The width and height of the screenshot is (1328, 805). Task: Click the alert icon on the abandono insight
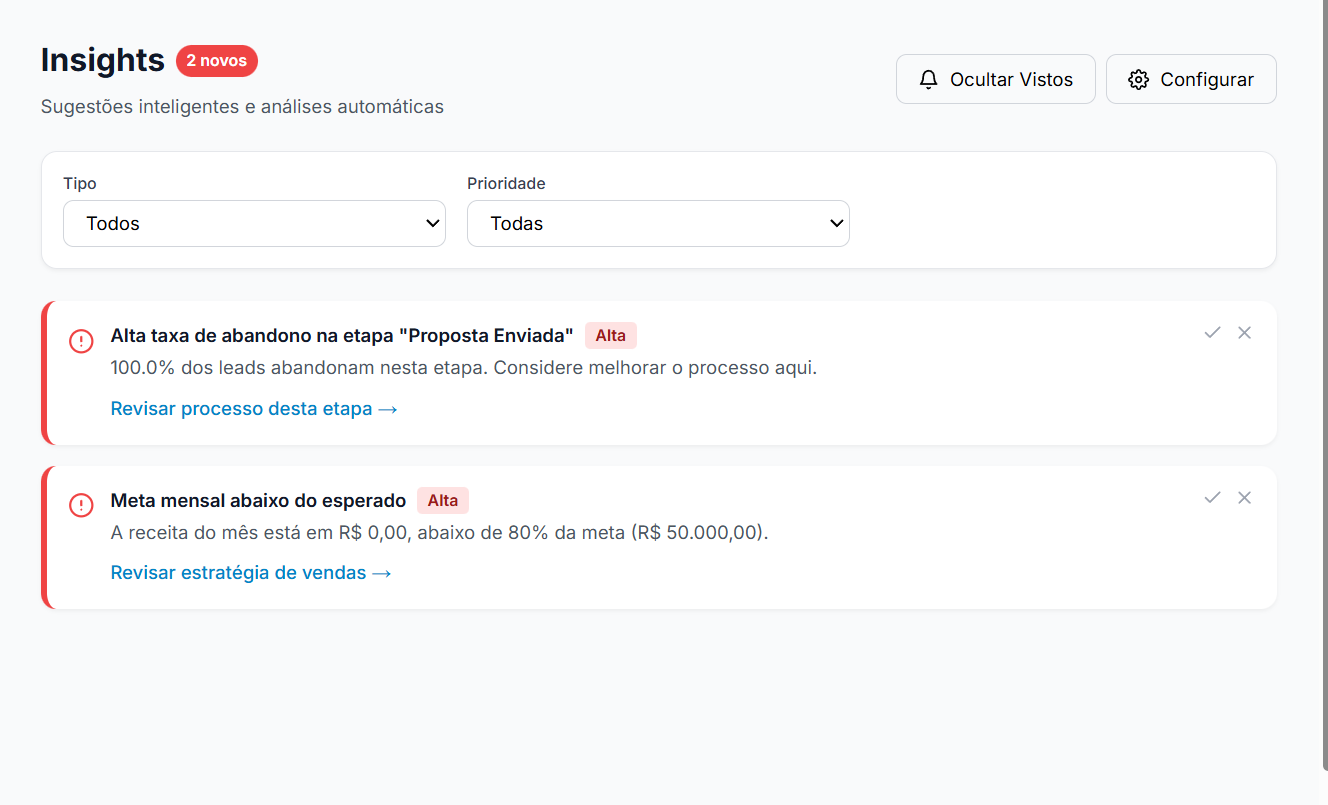click(x=81, y=341)
